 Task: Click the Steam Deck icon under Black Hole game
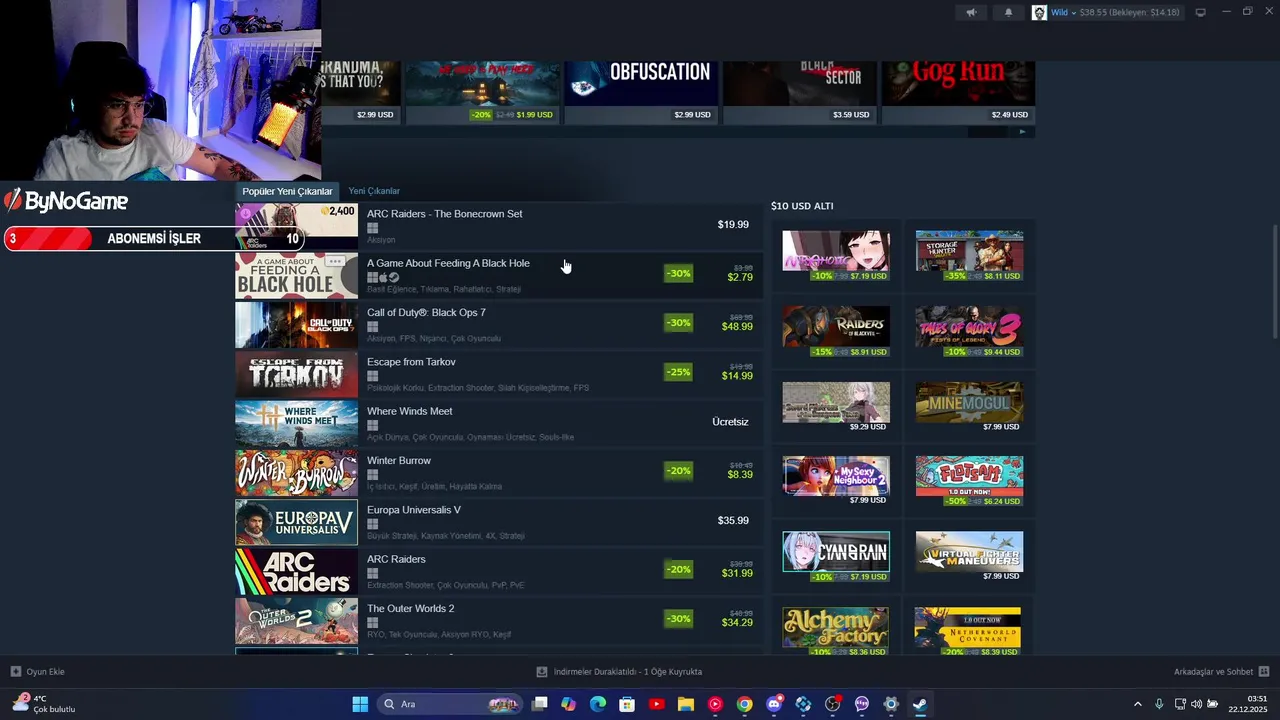click(x=394, y=278)
